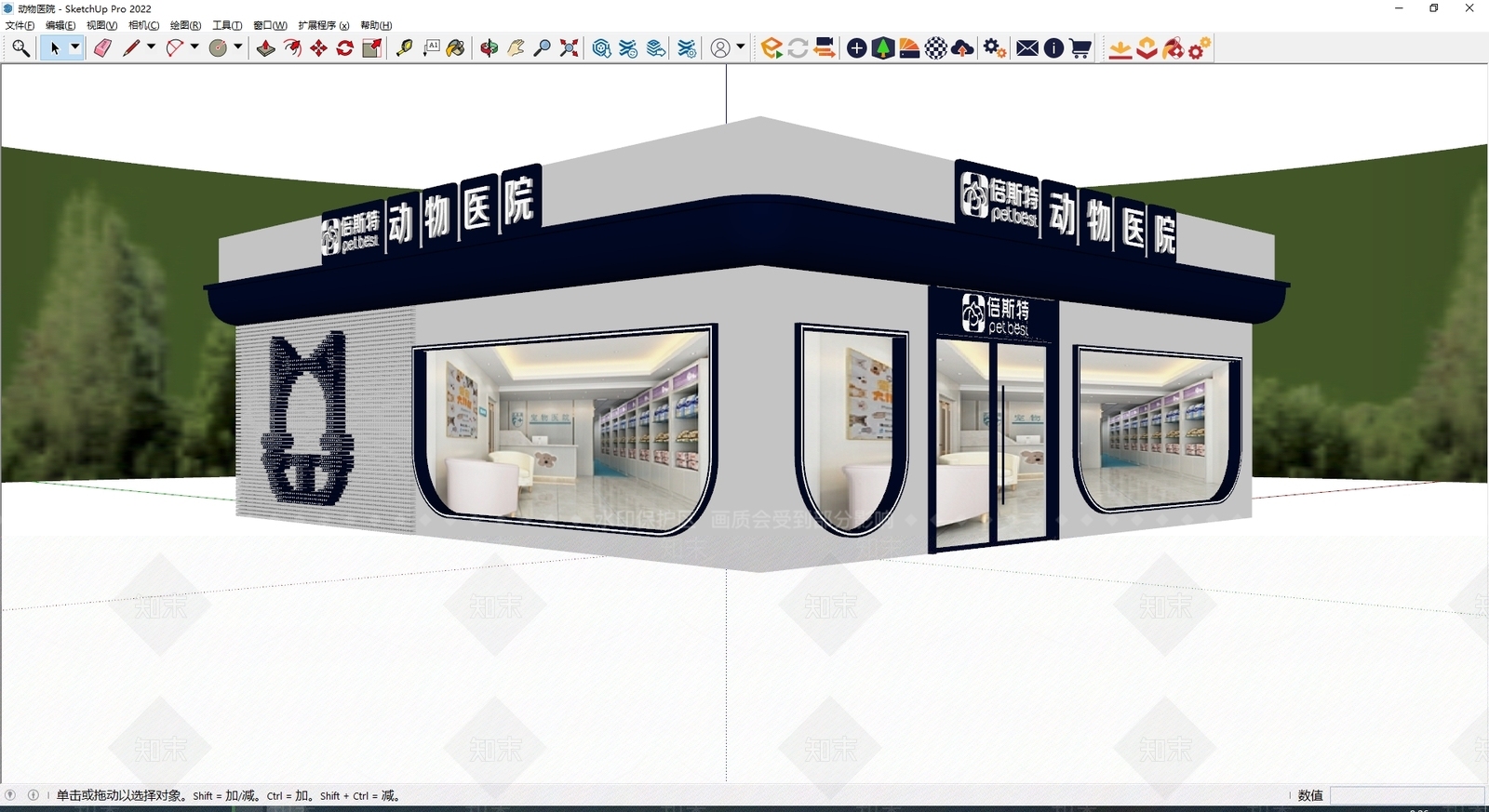
Task: Open the 窗口(W) menu
Action: [x=270, y=25]
